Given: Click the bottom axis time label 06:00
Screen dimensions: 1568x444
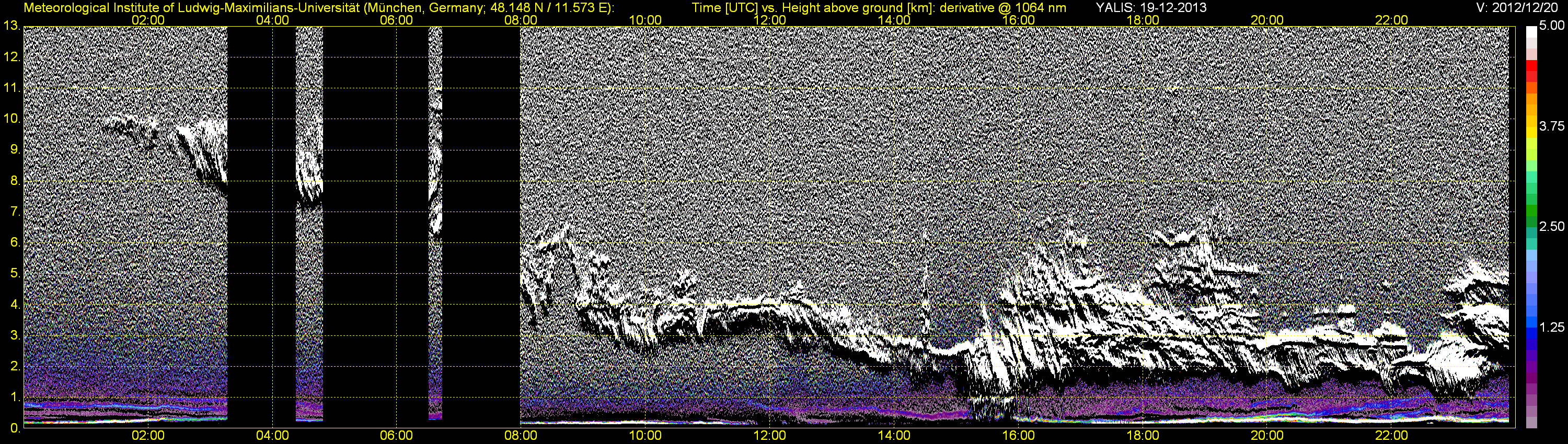Looking at the screenshot, I should tap(396, 436).
